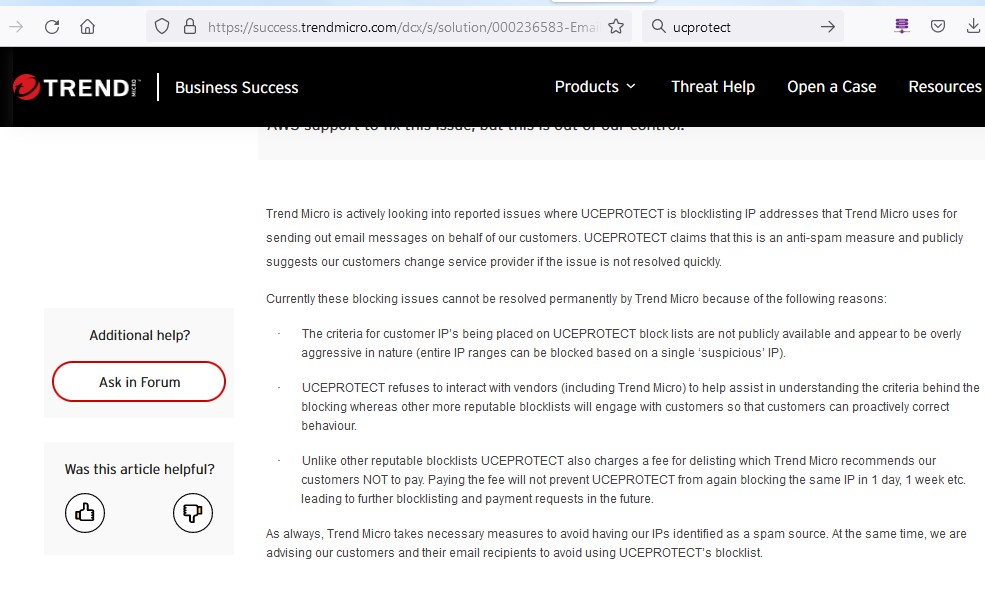Bookmark this page with the star icon
The image size is (985, 612).
(x=616, y=26)
